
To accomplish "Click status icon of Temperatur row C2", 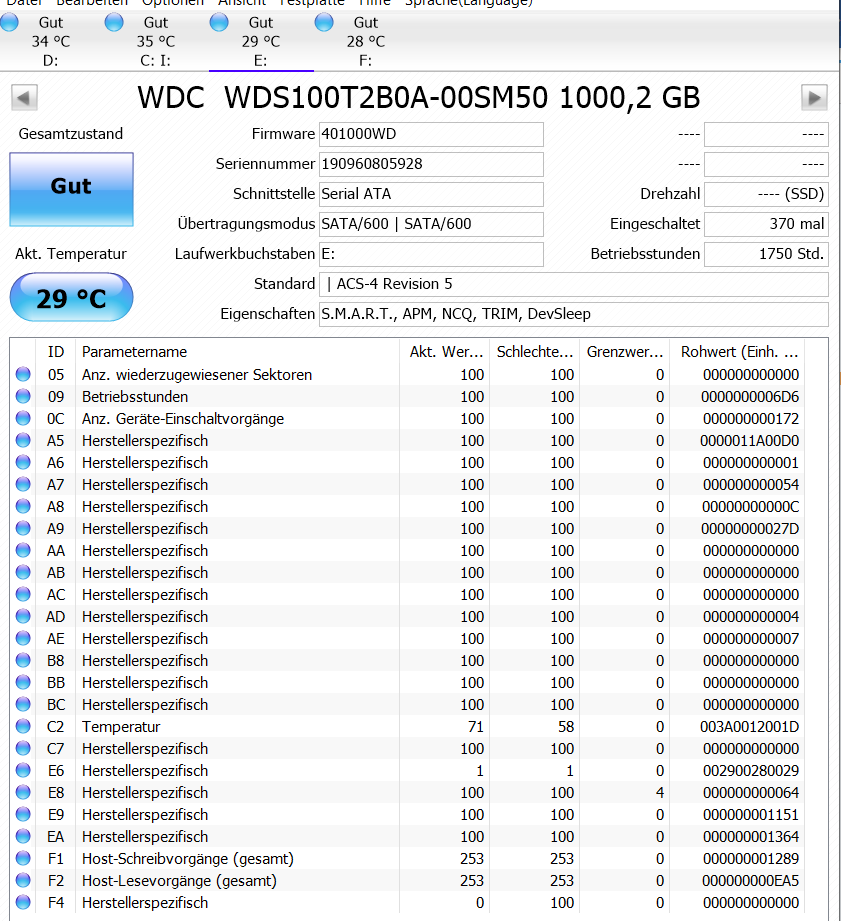I will (x=23, y=727).
